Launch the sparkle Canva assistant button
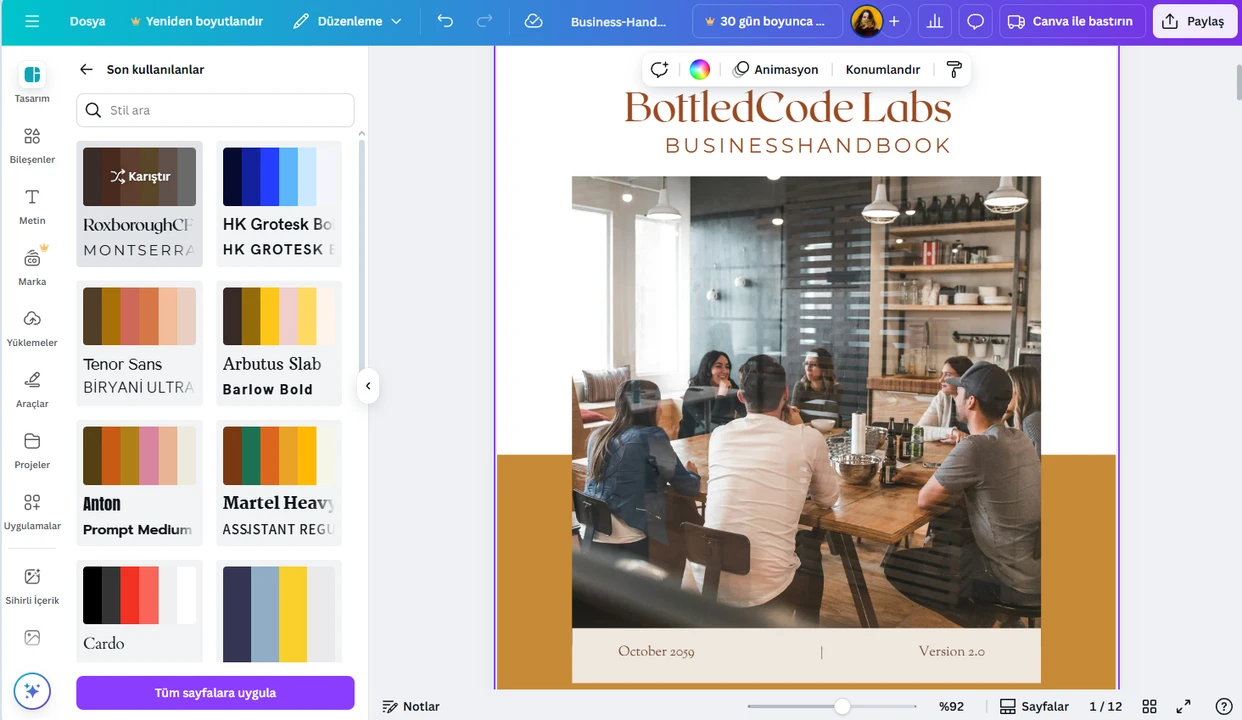Viewport: 1242px width, 720px height. click(32, 691)
